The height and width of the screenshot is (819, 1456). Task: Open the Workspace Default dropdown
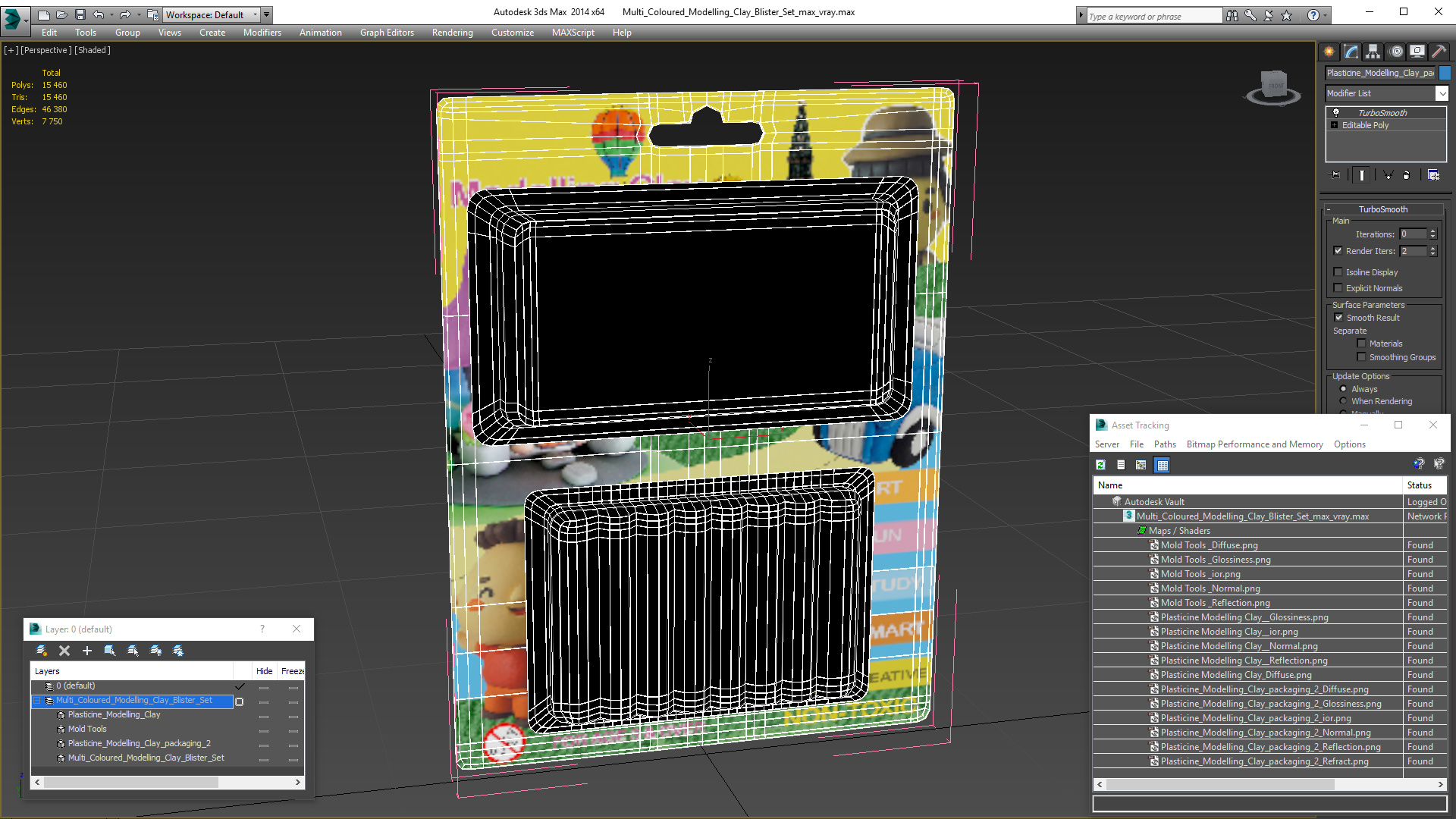212,14
